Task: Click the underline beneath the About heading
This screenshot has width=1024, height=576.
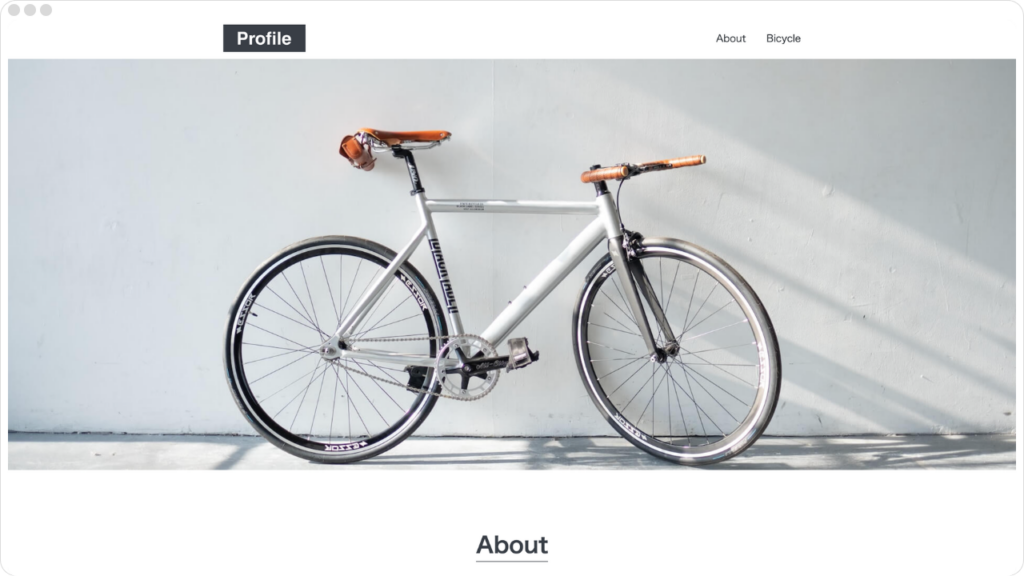Action: coord(511,560)
